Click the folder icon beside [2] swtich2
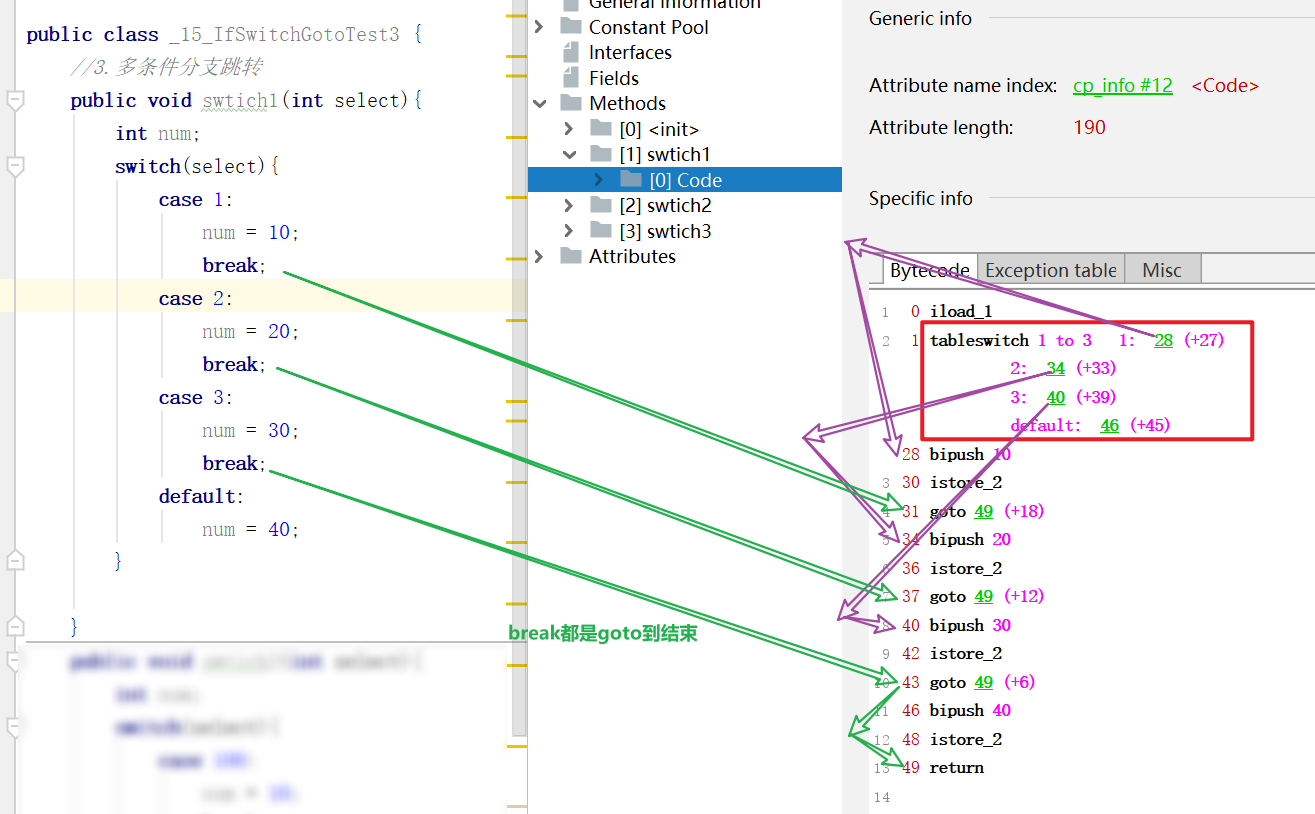The image size is (1315, 814). tap(601, 205)
